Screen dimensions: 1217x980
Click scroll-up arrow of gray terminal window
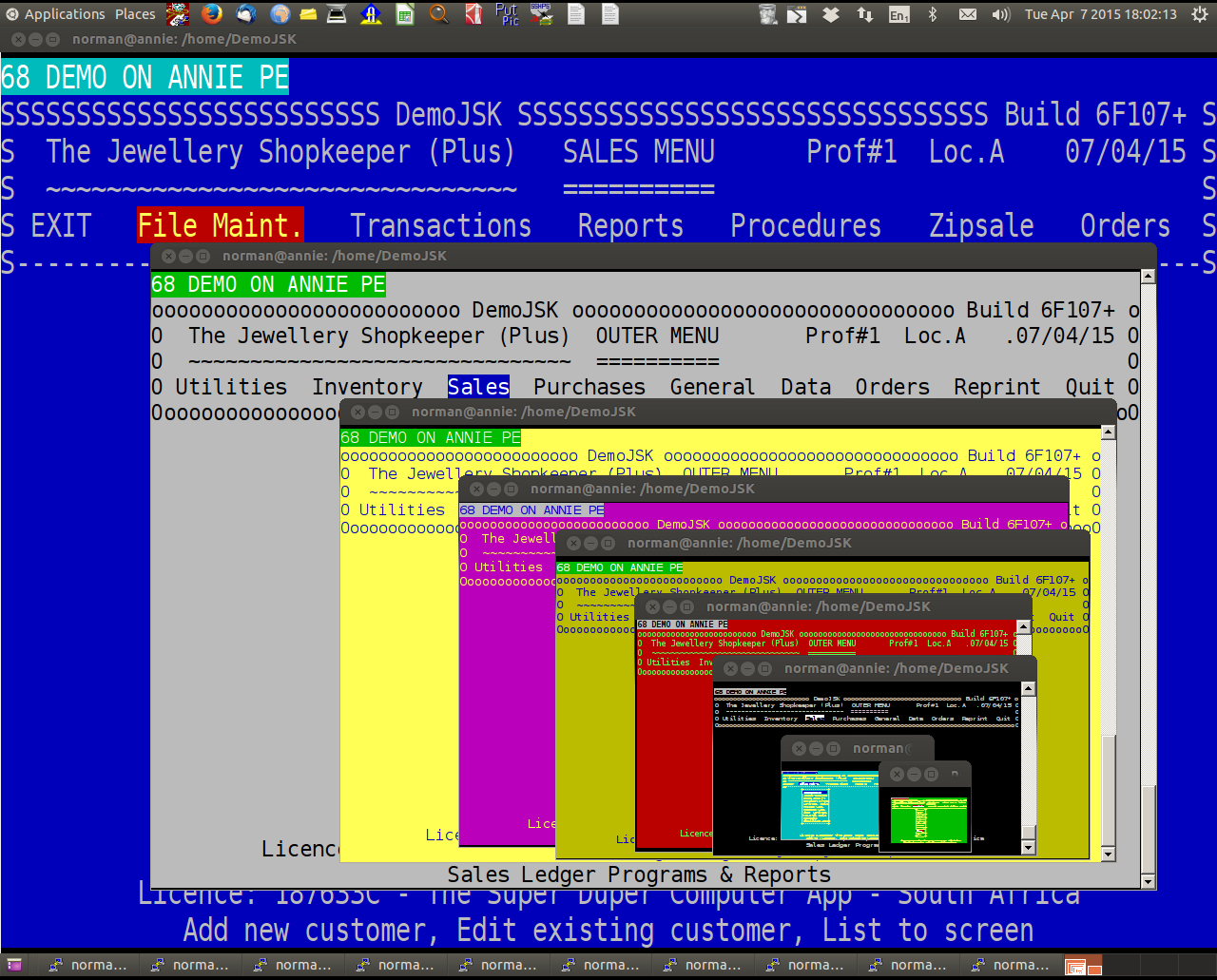1148,277
